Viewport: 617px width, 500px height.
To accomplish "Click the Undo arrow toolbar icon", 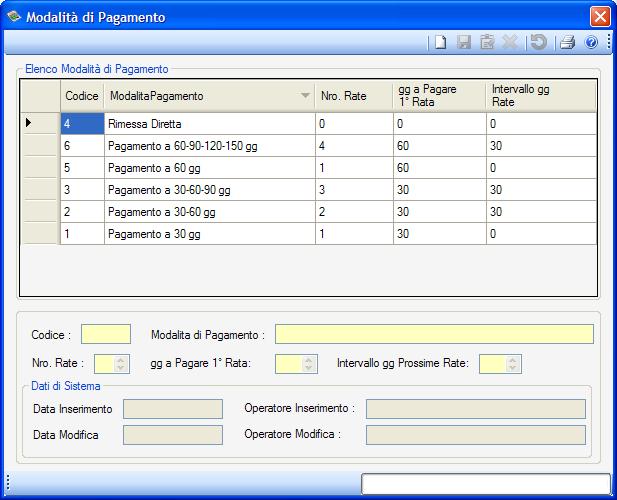I will (x=538, y=42).
